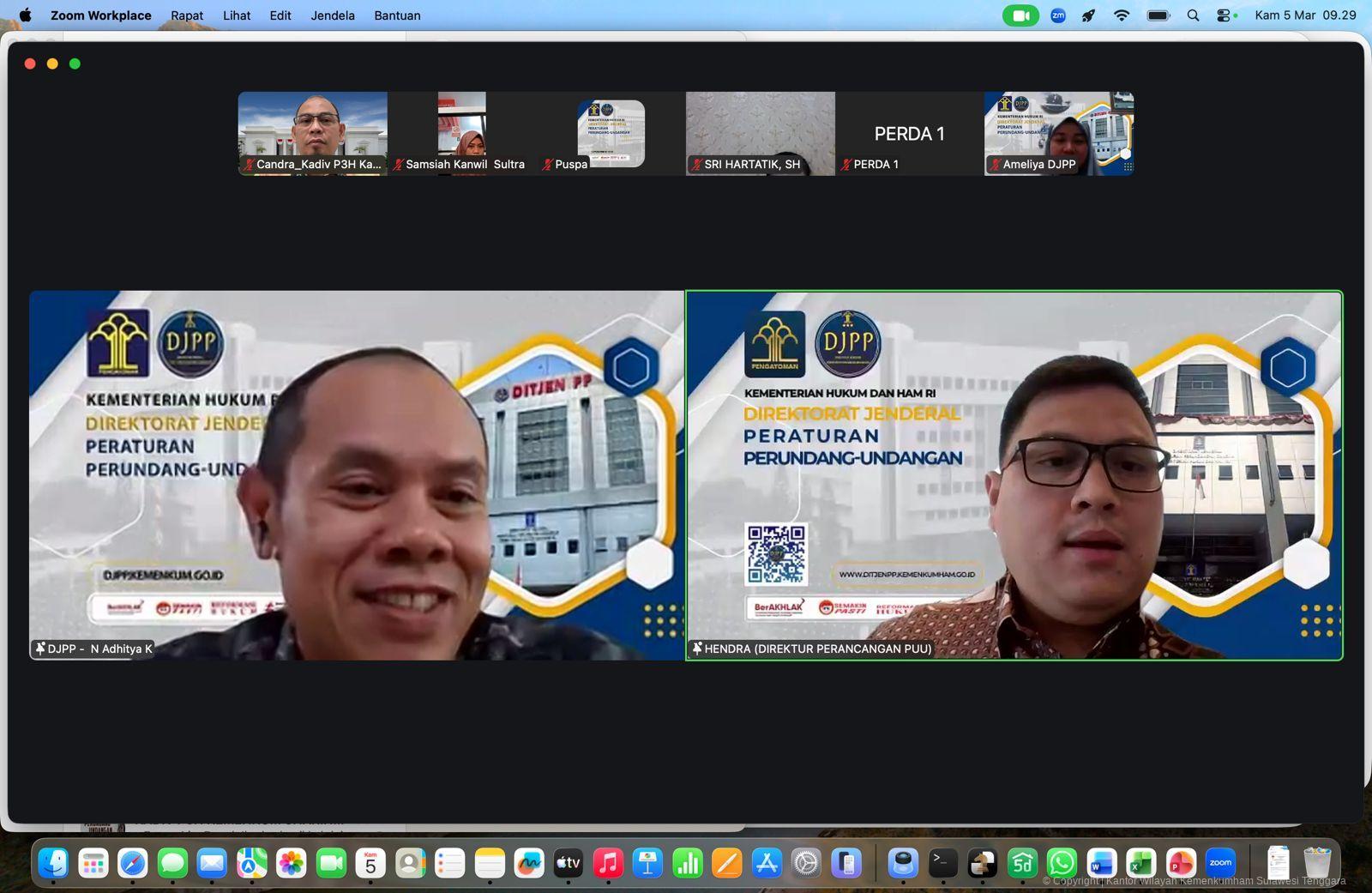This screenshot has height=893, width=1372.
Task: Click muted mic icon on SRI HARTATIK tile
Action: pyautogui.click(x=696, y=165)
